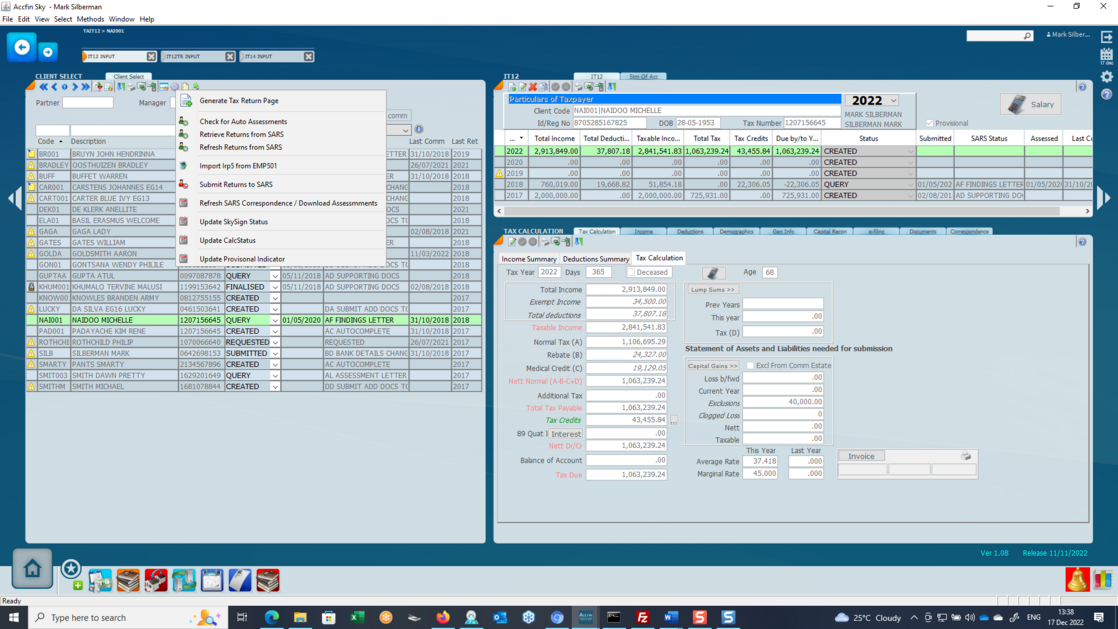The image size is (1118, 629).
Task: Open Microsoft Word from the taskbar
Action: 671,617
